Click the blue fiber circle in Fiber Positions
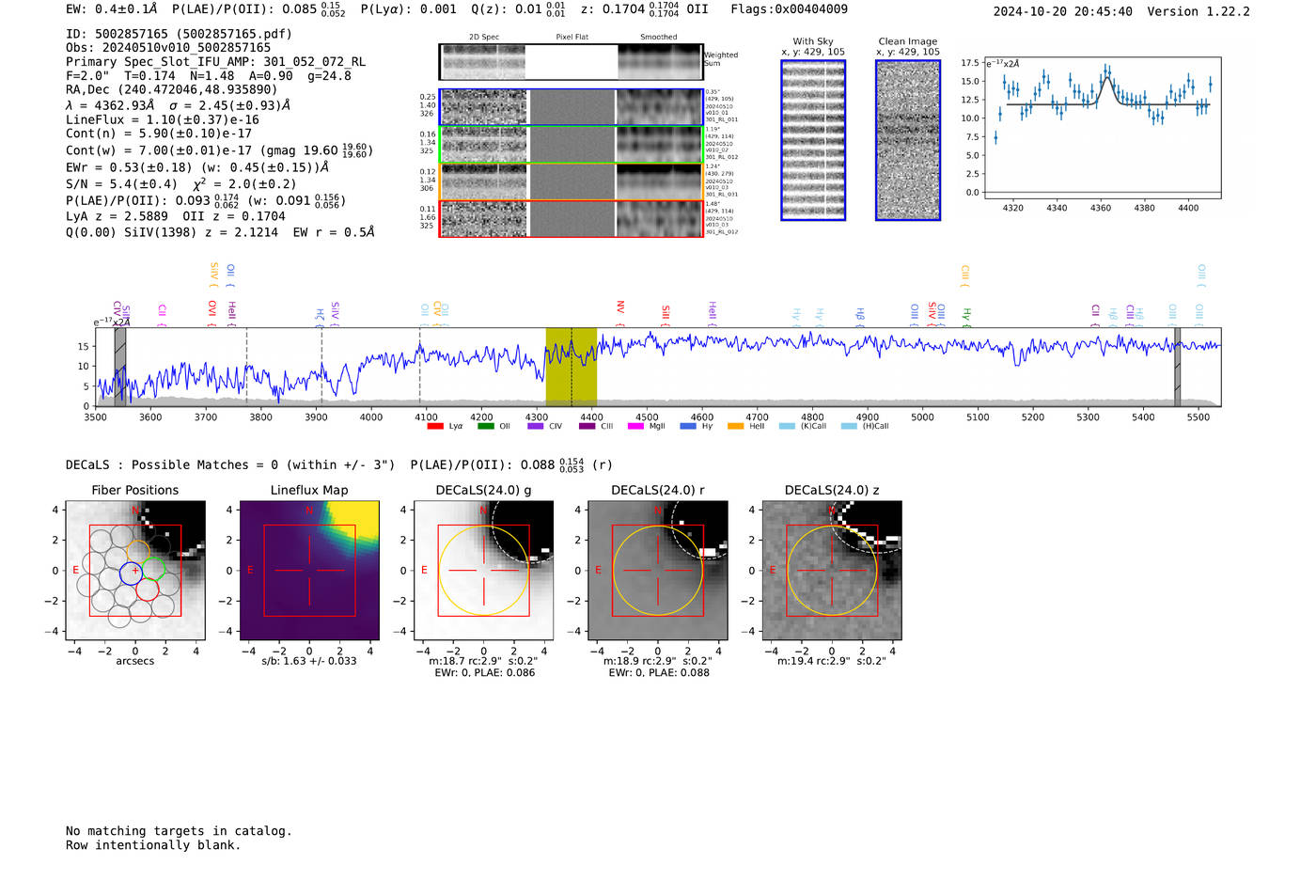This screenshot has width=1316, height=896. click(131, 573)
